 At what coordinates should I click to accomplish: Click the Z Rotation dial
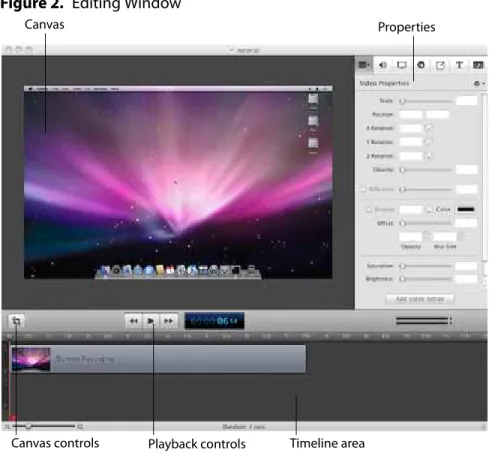click(x=428, y=156)
